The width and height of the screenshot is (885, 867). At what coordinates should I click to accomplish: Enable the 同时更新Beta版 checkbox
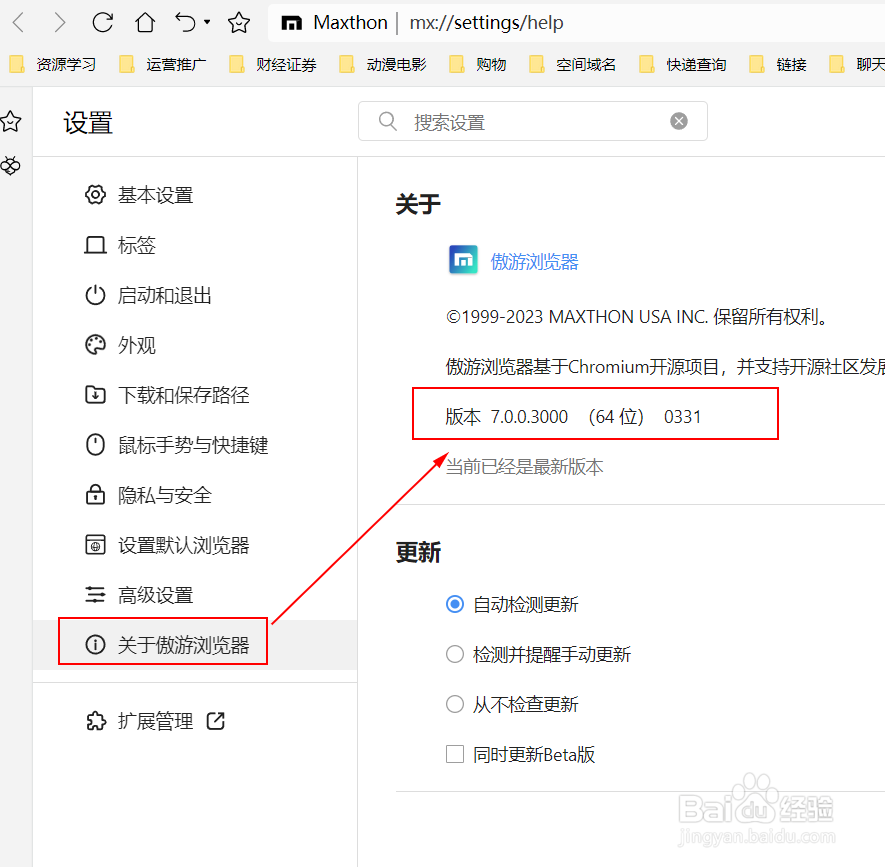point(455,755)
